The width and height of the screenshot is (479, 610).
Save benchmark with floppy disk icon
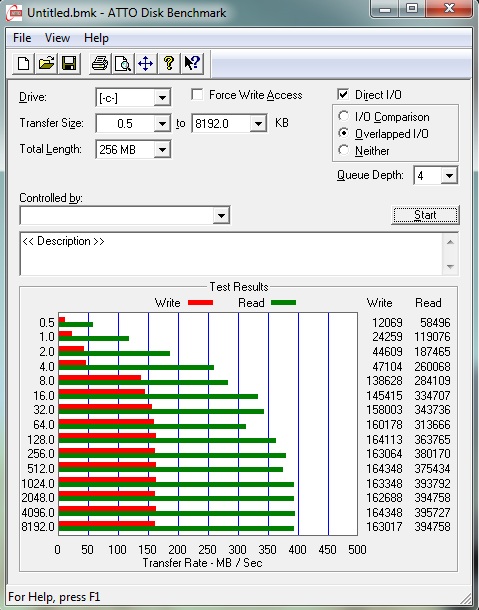69,63
